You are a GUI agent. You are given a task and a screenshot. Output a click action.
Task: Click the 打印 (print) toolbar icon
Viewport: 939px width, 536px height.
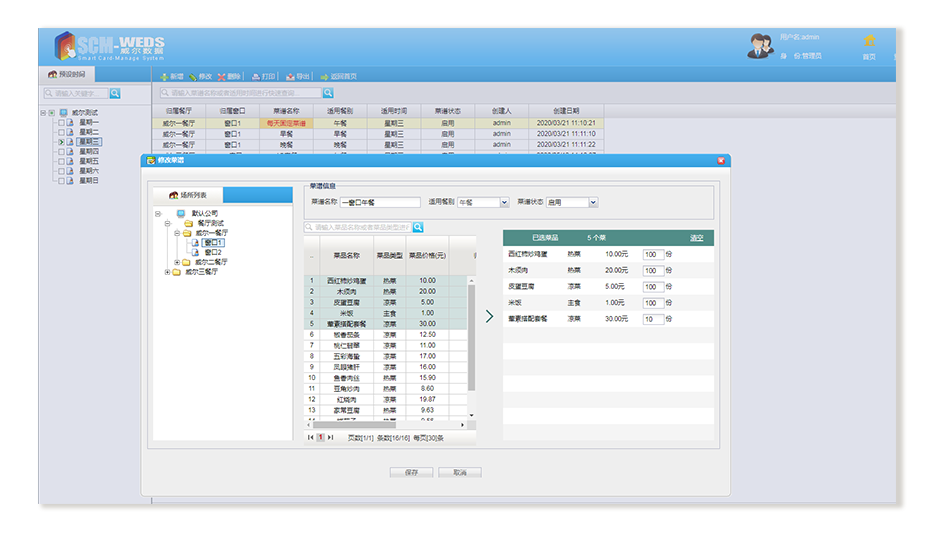pos(257,76)
